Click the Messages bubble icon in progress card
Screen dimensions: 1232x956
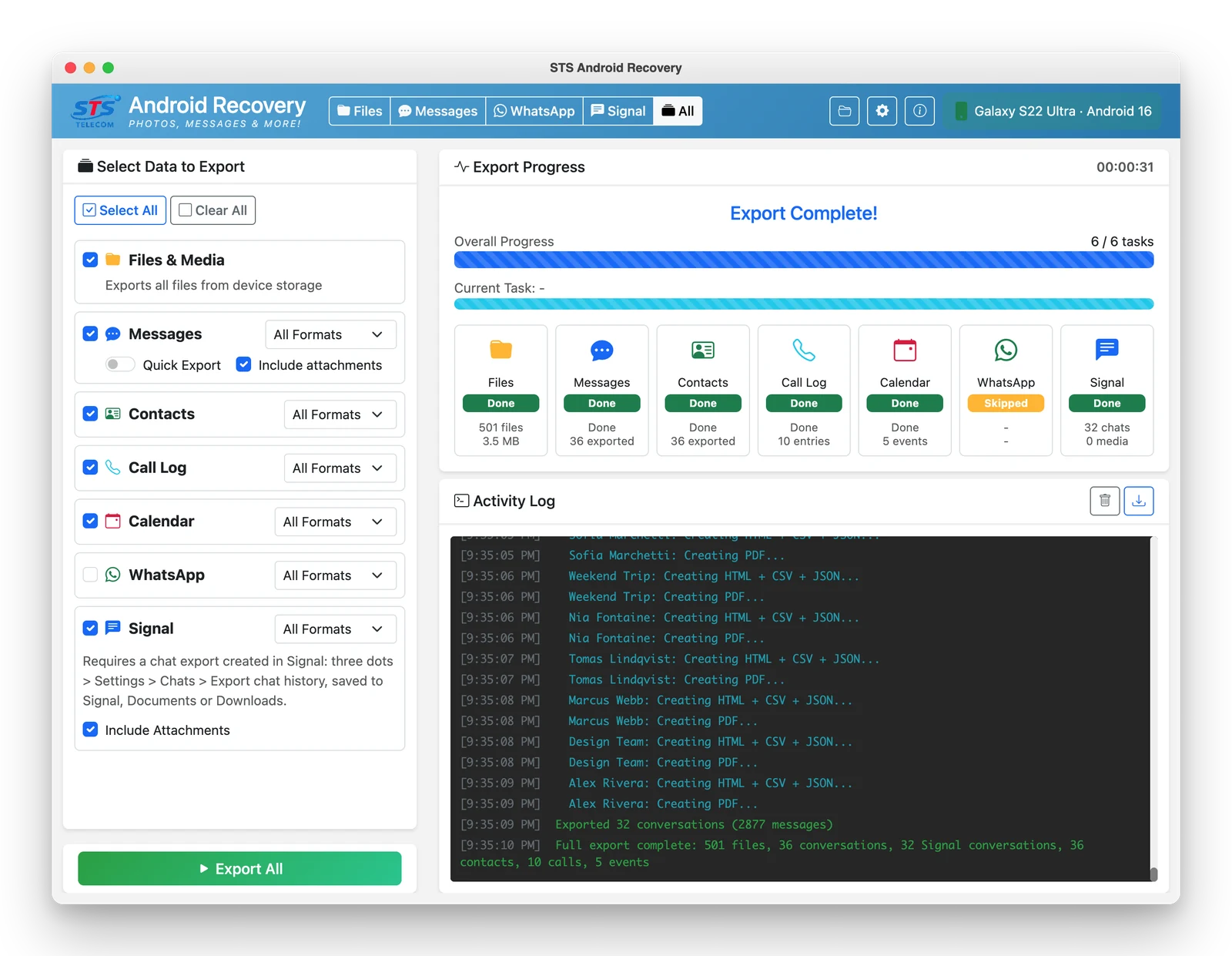pos(601,351)
